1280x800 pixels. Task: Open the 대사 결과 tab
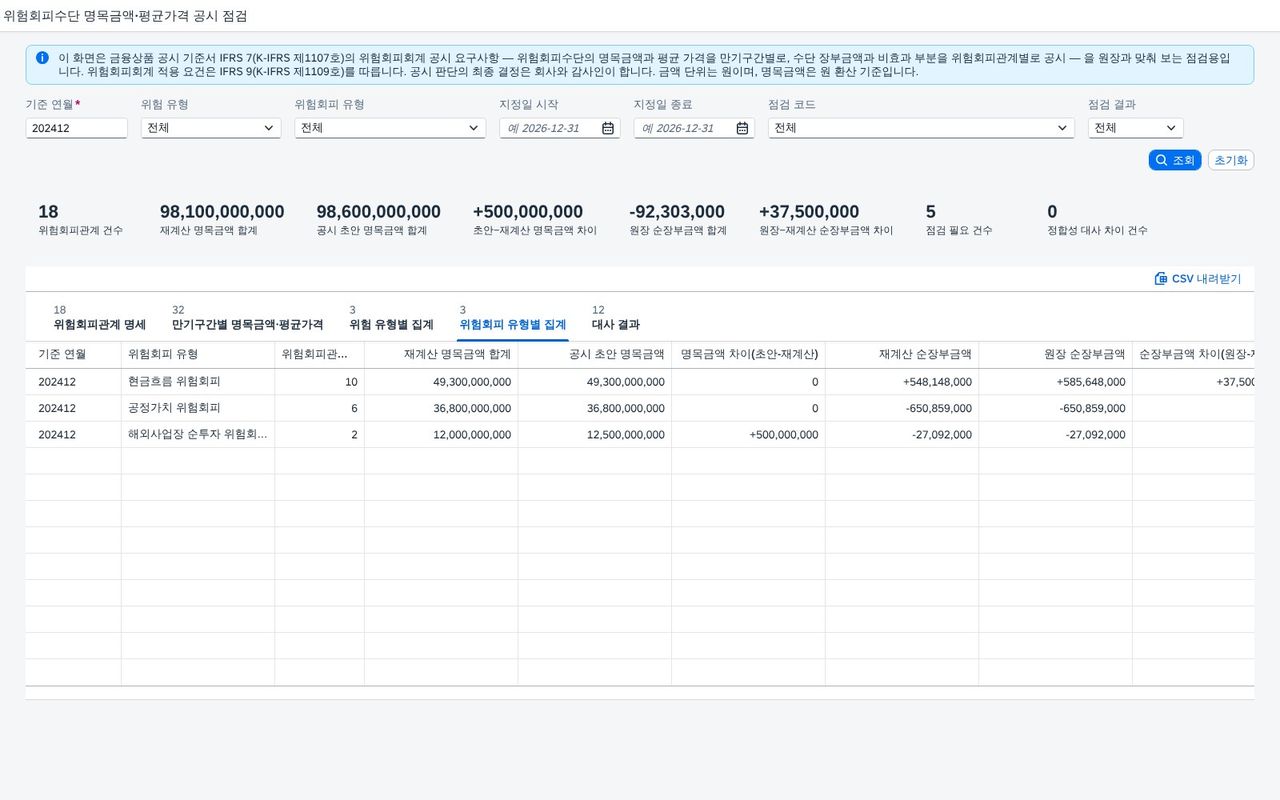click(616, 318)
